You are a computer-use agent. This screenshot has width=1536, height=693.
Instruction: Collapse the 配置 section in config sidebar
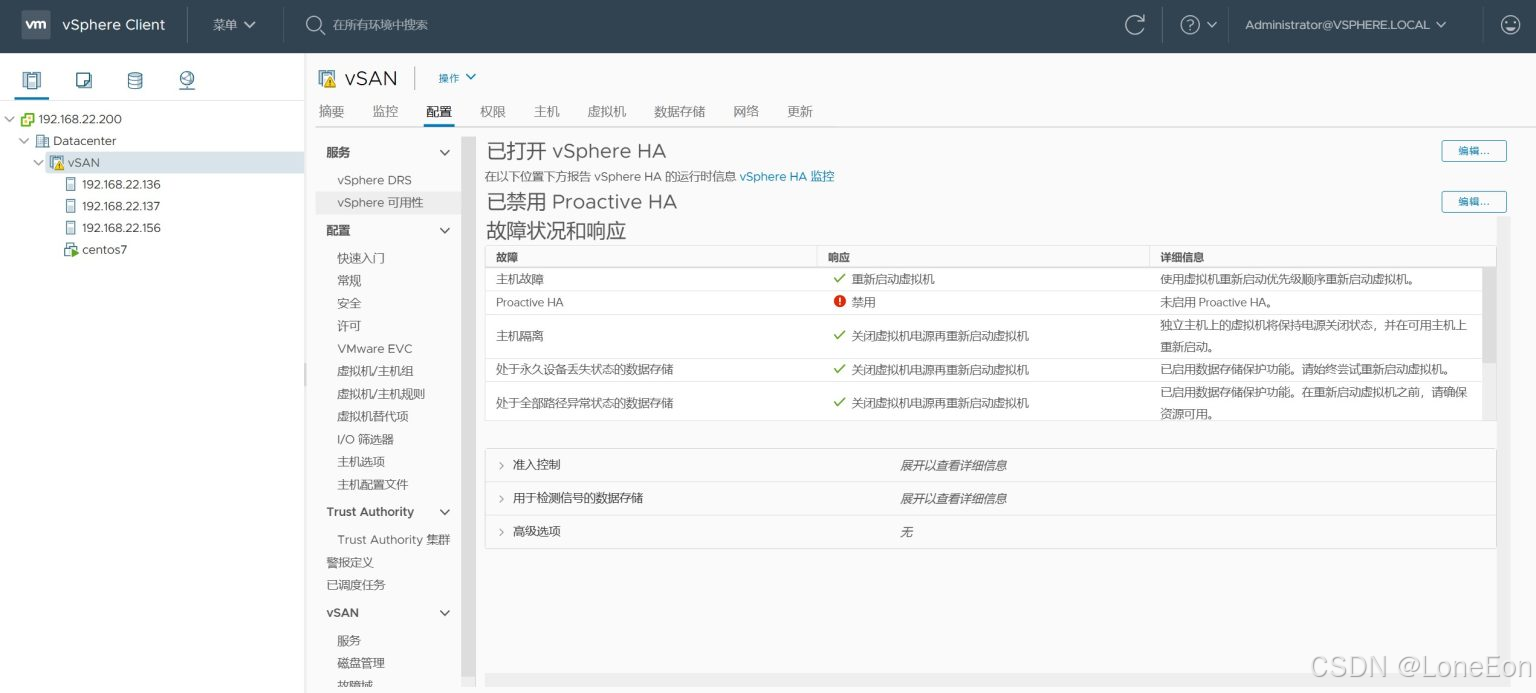pos(445,230)
